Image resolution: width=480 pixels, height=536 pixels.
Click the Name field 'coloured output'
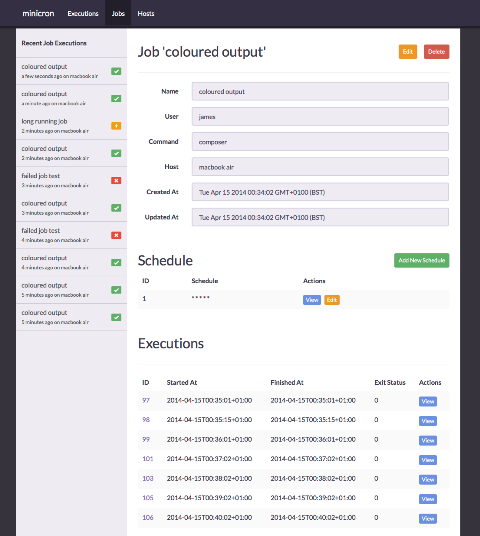click(x=320, y=91)
